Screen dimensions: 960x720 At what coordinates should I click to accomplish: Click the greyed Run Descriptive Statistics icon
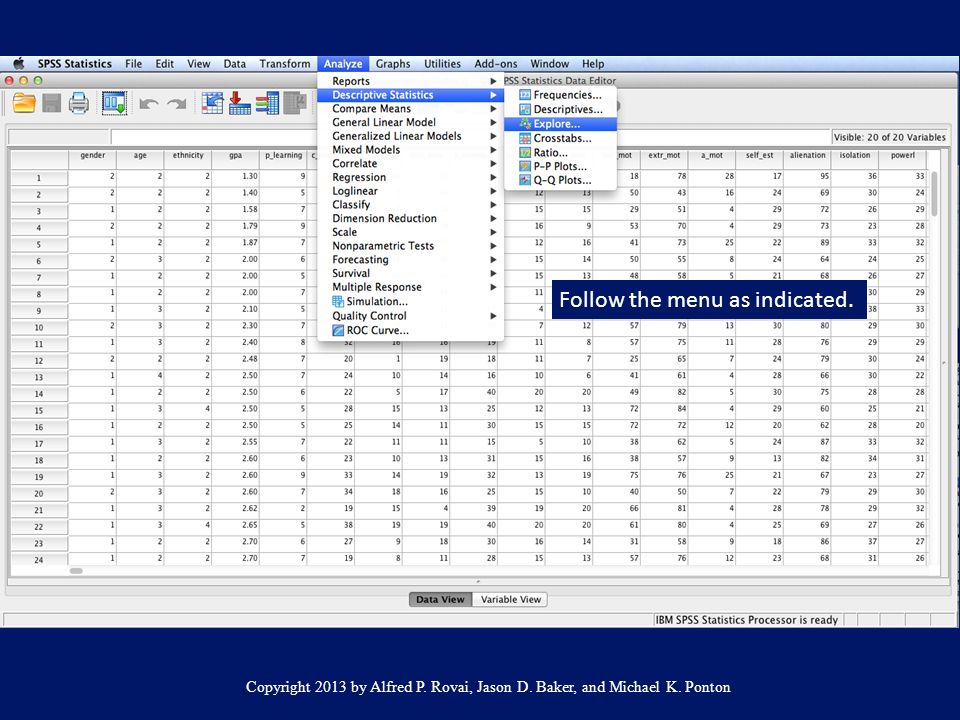point(294,103)
